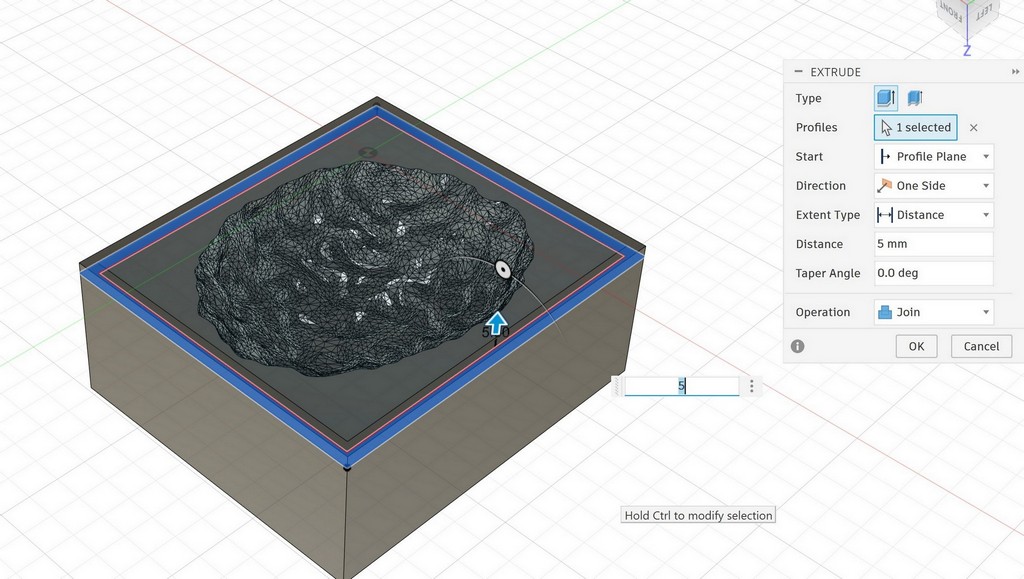Clear the Profiles selection with the X
Viewport: 1024px width, 579px height.
(x=974, y=128)
